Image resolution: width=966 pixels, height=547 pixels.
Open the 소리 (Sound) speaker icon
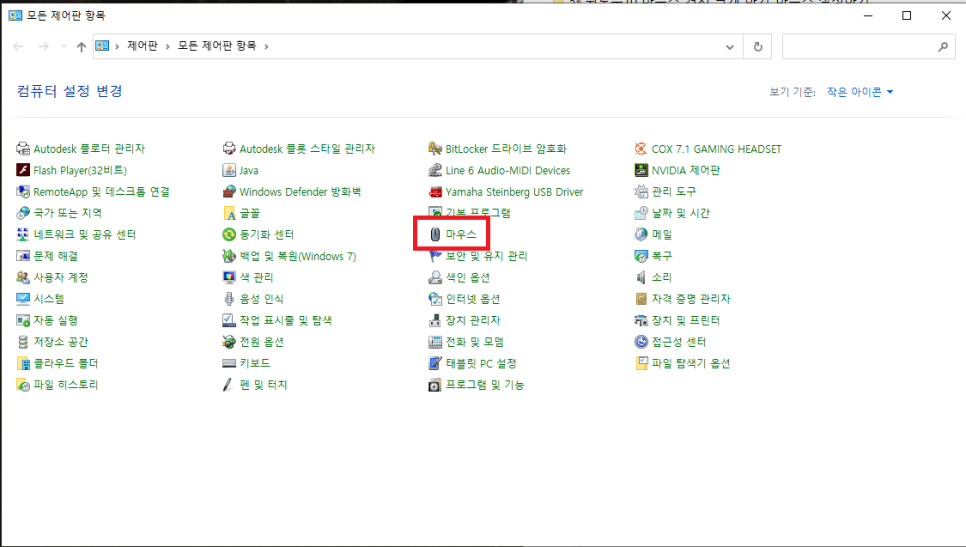641,277
